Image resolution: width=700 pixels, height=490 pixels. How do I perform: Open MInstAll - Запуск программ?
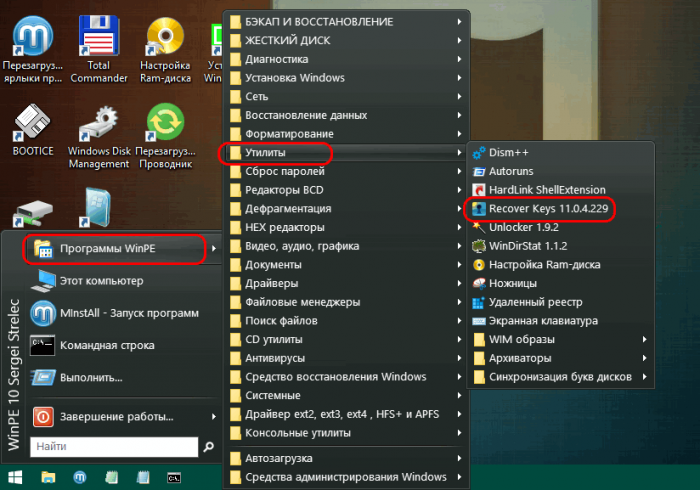pyautogui.click(x=124, y=313)
